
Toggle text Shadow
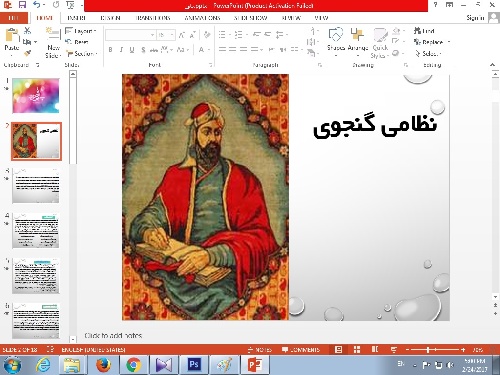(143, 50)
